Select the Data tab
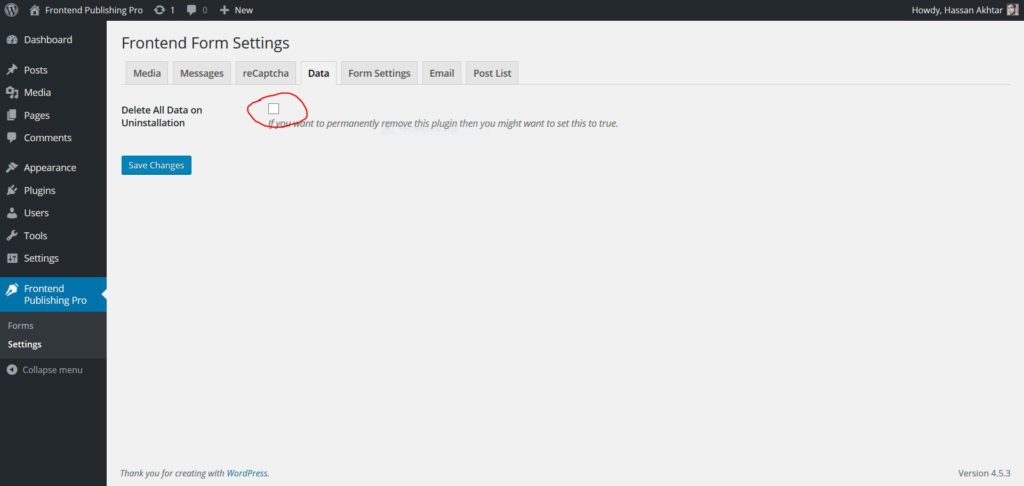 tap(319, 73)
